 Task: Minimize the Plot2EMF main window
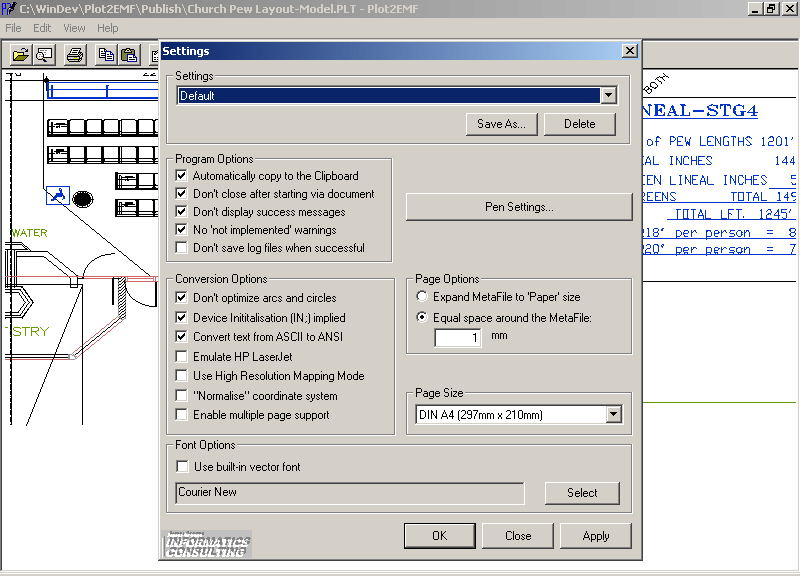click(754, 9)
